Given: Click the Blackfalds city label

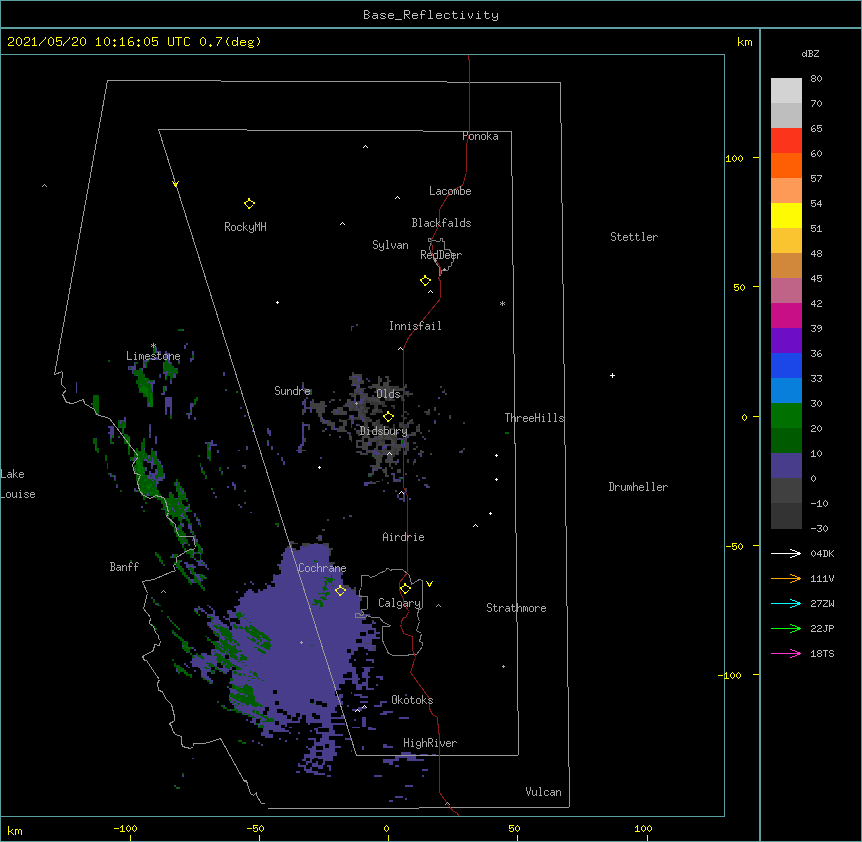Looking at the screenshot, I should [441, 223].
